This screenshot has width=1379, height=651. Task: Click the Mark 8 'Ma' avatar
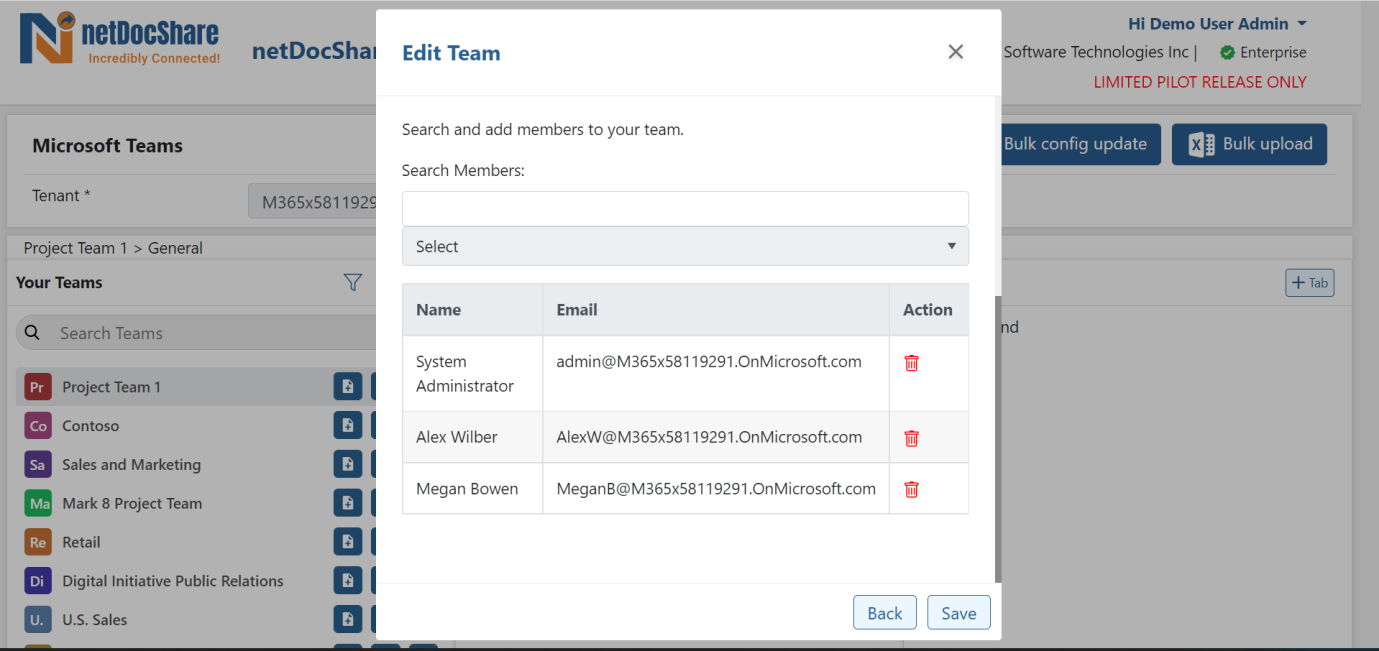38,503
